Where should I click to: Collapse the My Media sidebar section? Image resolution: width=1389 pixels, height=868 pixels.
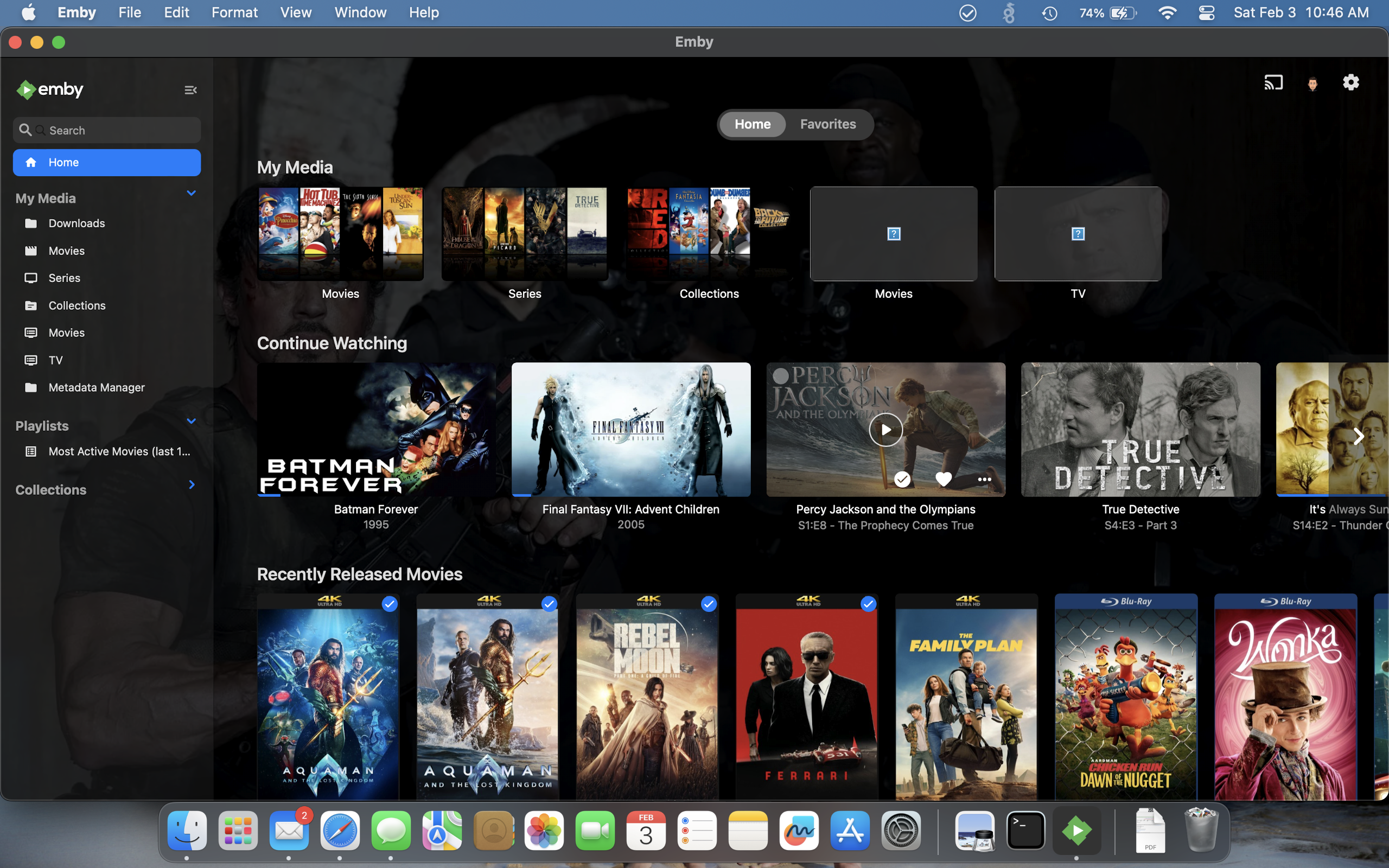click(191, 194)
